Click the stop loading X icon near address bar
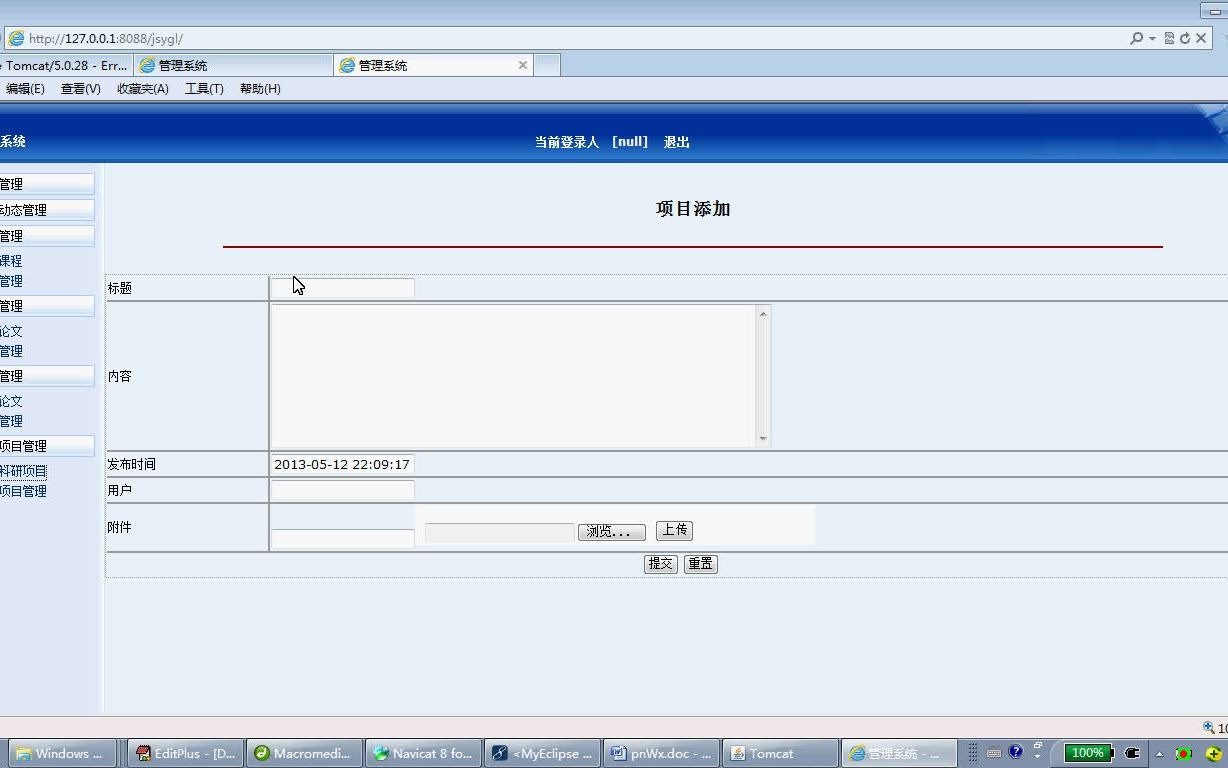The height and width of the screenshot is (768, 1228). coord(1201,38)
